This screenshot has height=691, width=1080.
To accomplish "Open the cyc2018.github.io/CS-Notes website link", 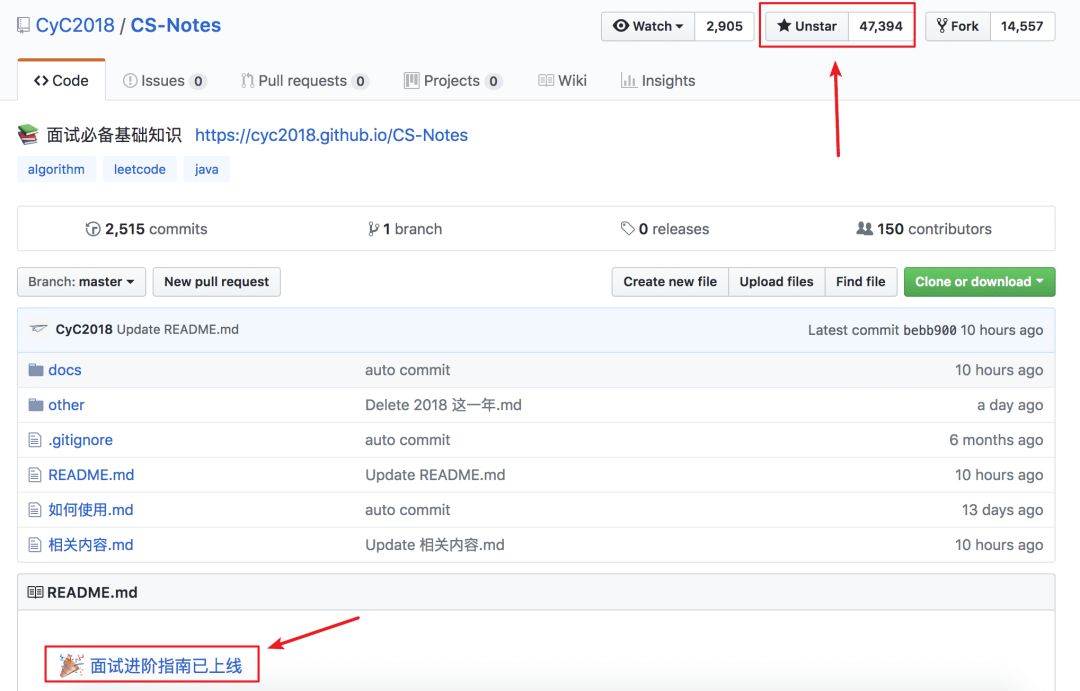I will pyautogui.click(x=331, y=135).
